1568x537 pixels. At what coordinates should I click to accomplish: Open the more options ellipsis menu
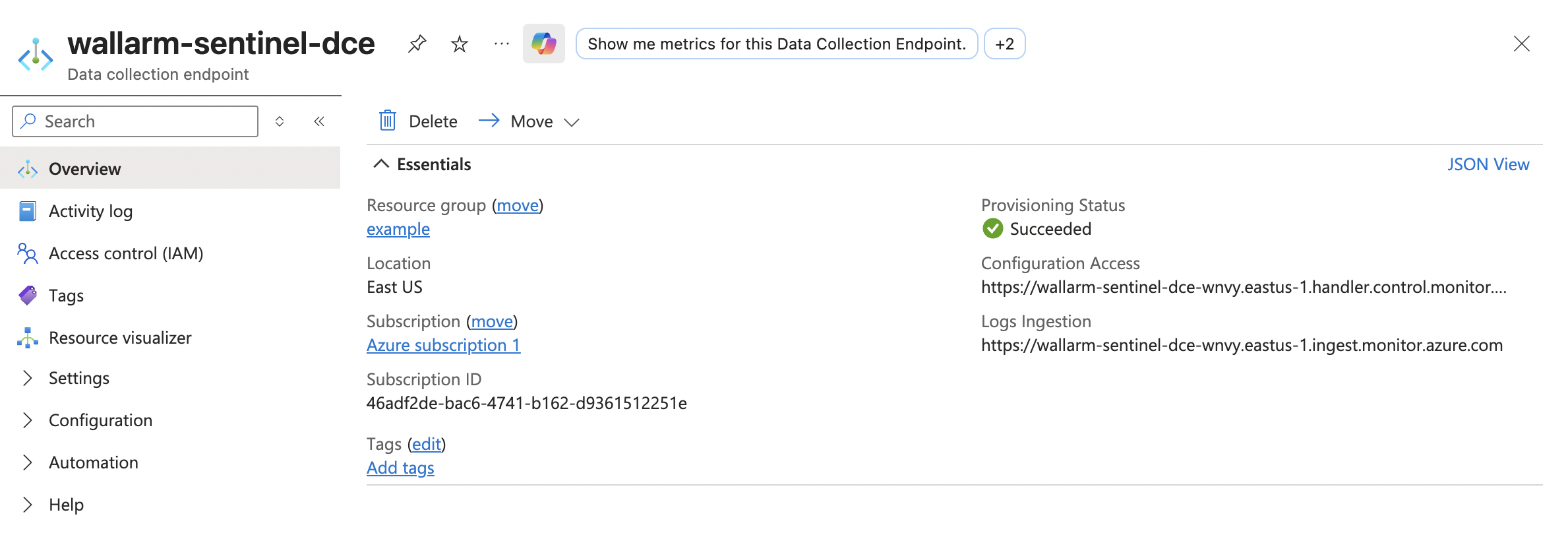click(x=501, y=44)
